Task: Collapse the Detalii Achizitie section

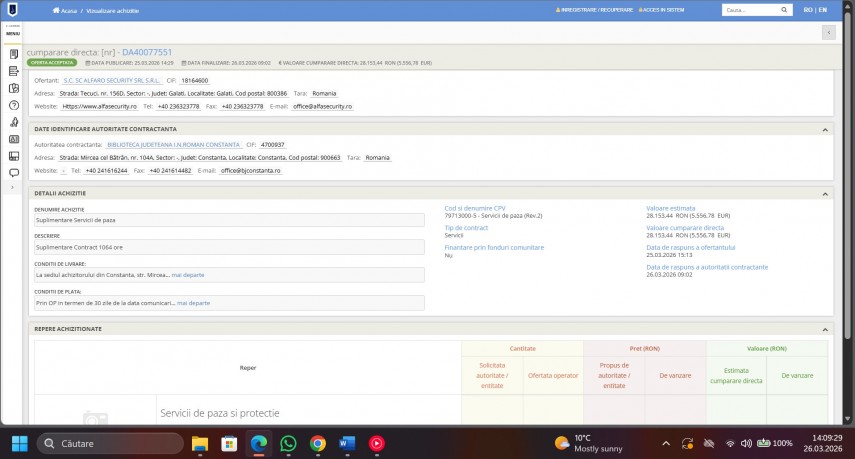Action: (x=825, y=191)
